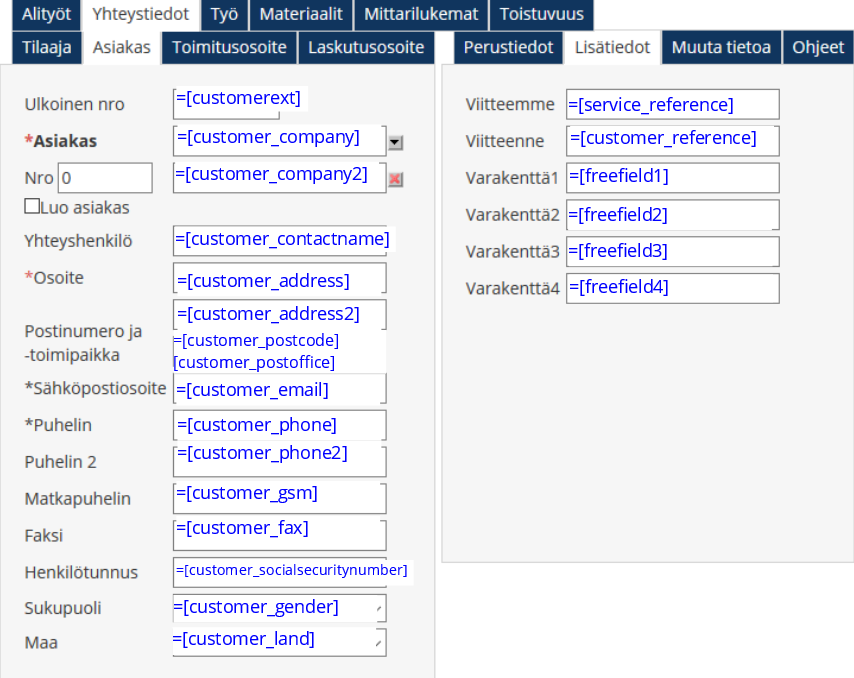Select the Materiaalit tab

tap(301, 14)
